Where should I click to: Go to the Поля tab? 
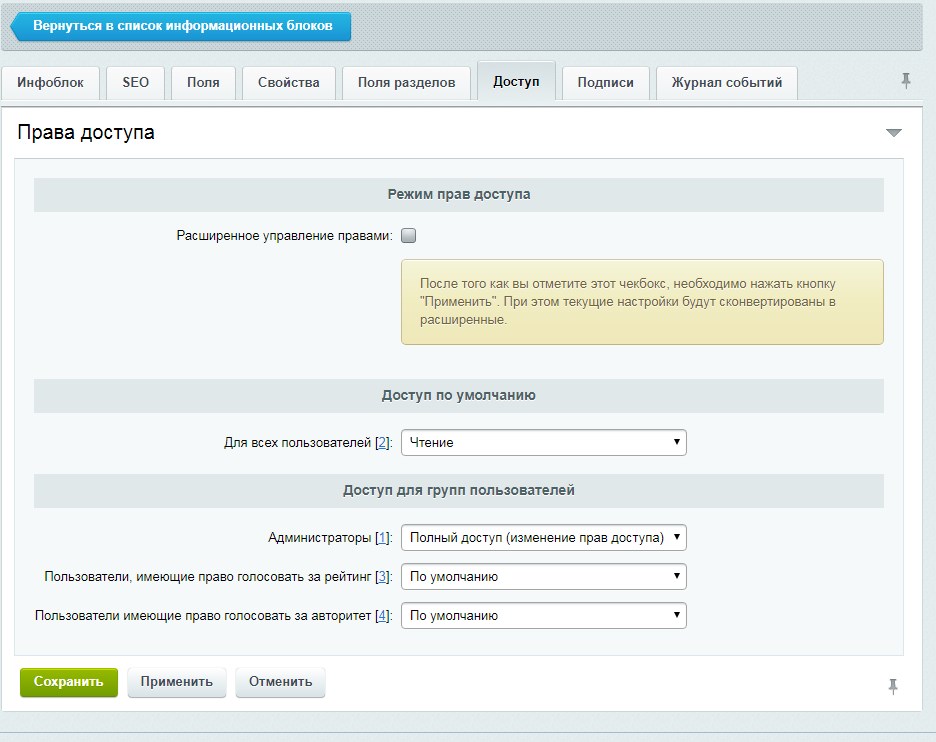(x=203, y=83)
